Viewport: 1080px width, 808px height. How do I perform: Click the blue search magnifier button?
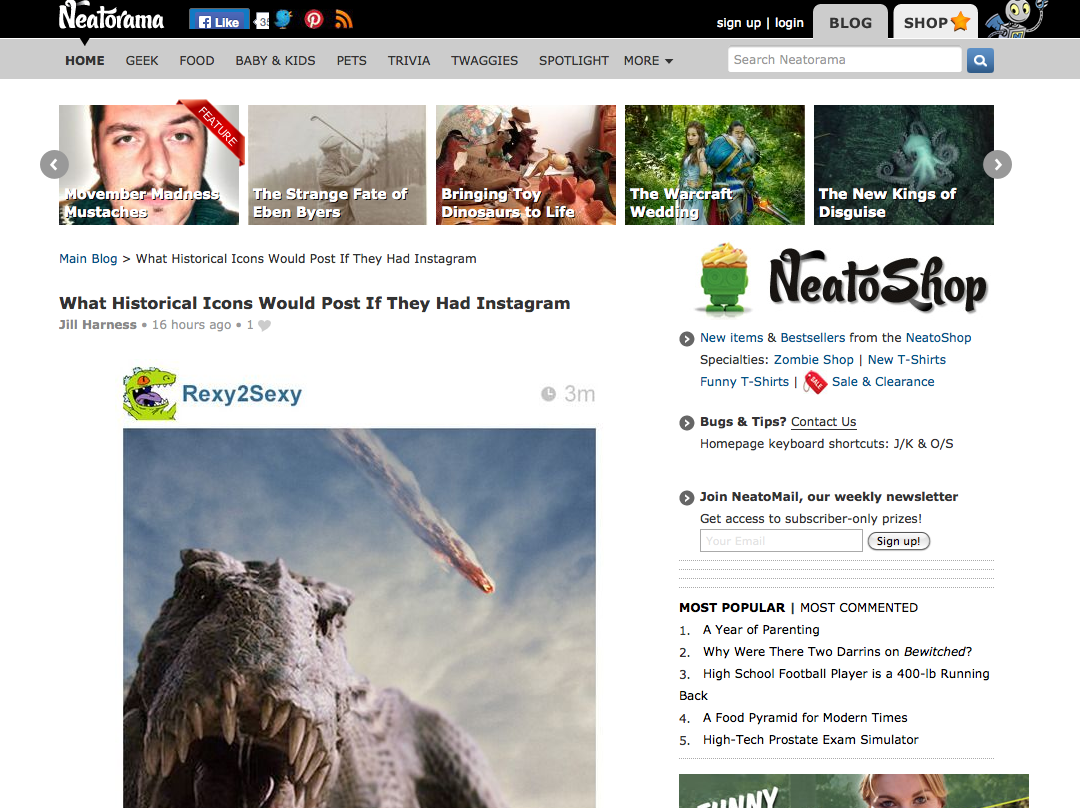pyautogui.click(x=979, y=60)
